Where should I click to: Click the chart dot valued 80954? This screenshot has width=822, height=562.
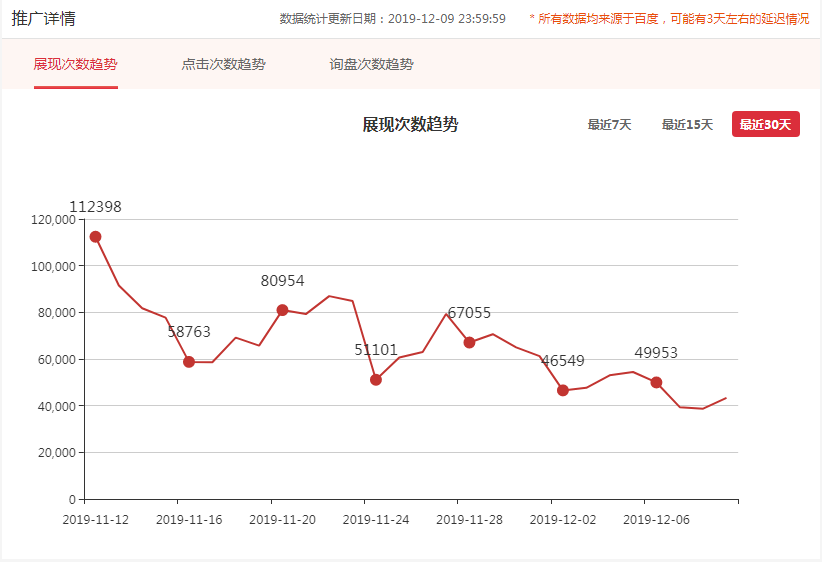[282, 310]
